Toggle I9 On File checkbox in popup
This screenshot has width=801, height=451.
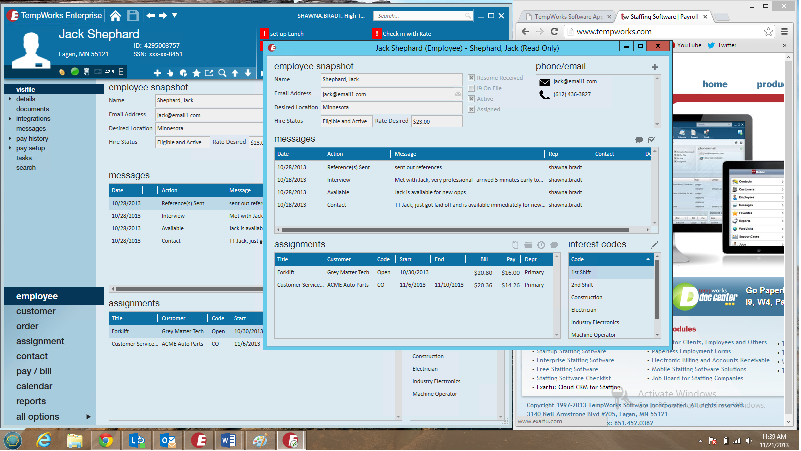(x=472, y=88)
